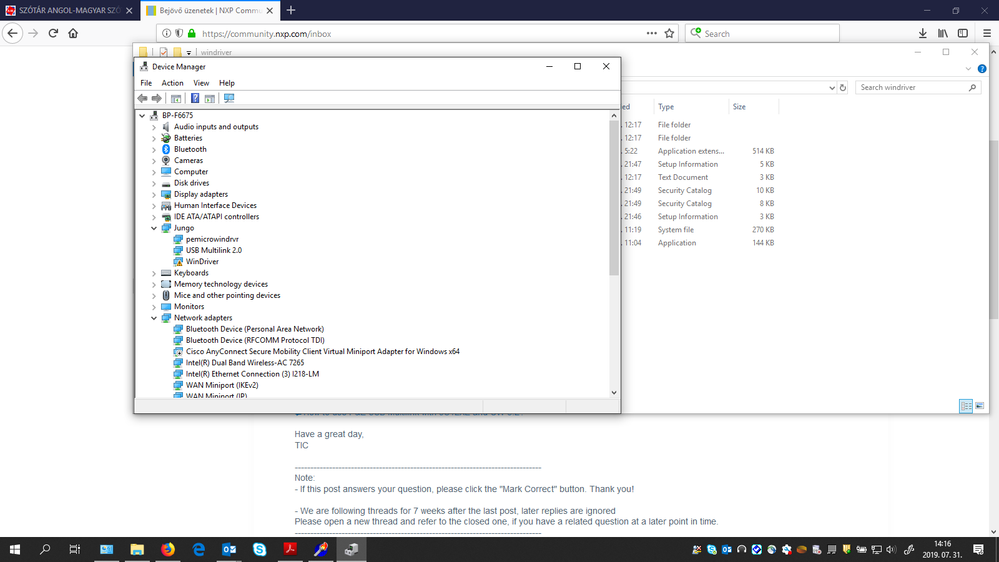Open the Help menu in Device Manager
The image size is (999, 562).
point(227,83)
